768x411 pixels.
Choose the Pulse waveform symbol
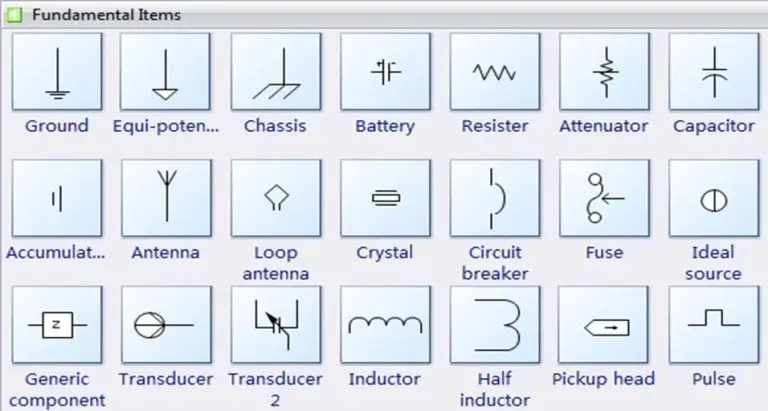(714, 325)
